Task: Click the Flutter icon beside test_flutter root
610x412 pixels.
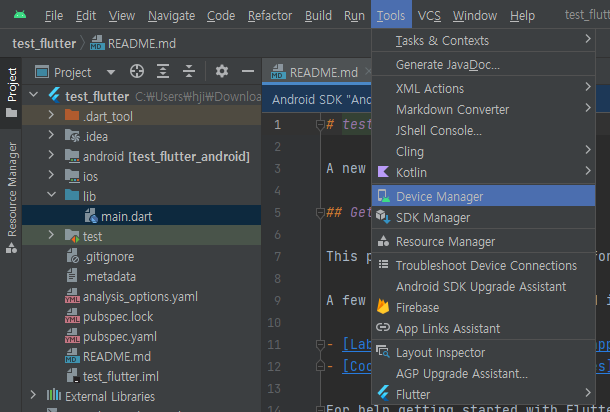Action: (55, 96)
